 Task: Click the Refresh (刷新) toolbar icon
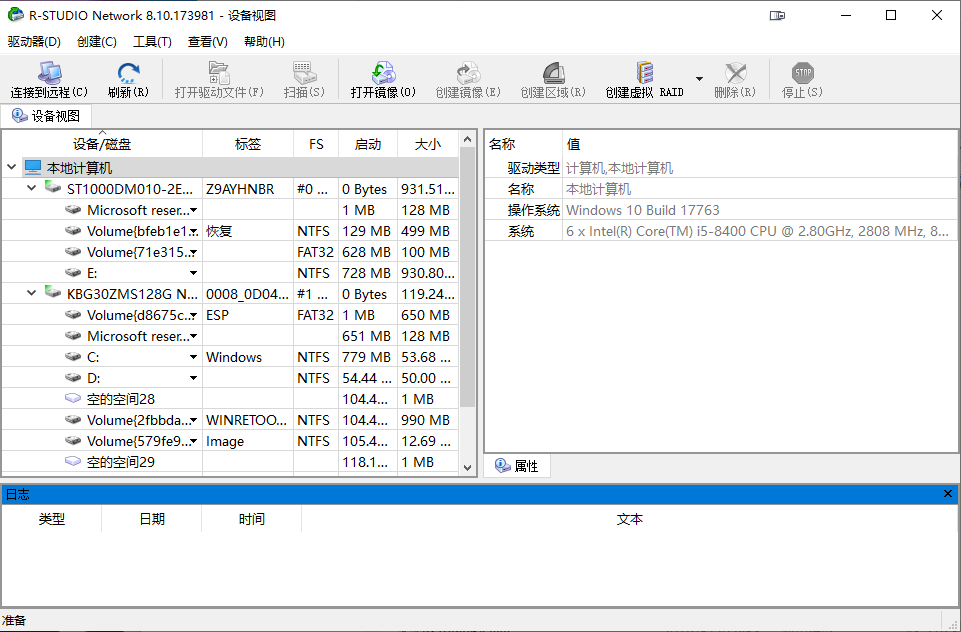128,73
